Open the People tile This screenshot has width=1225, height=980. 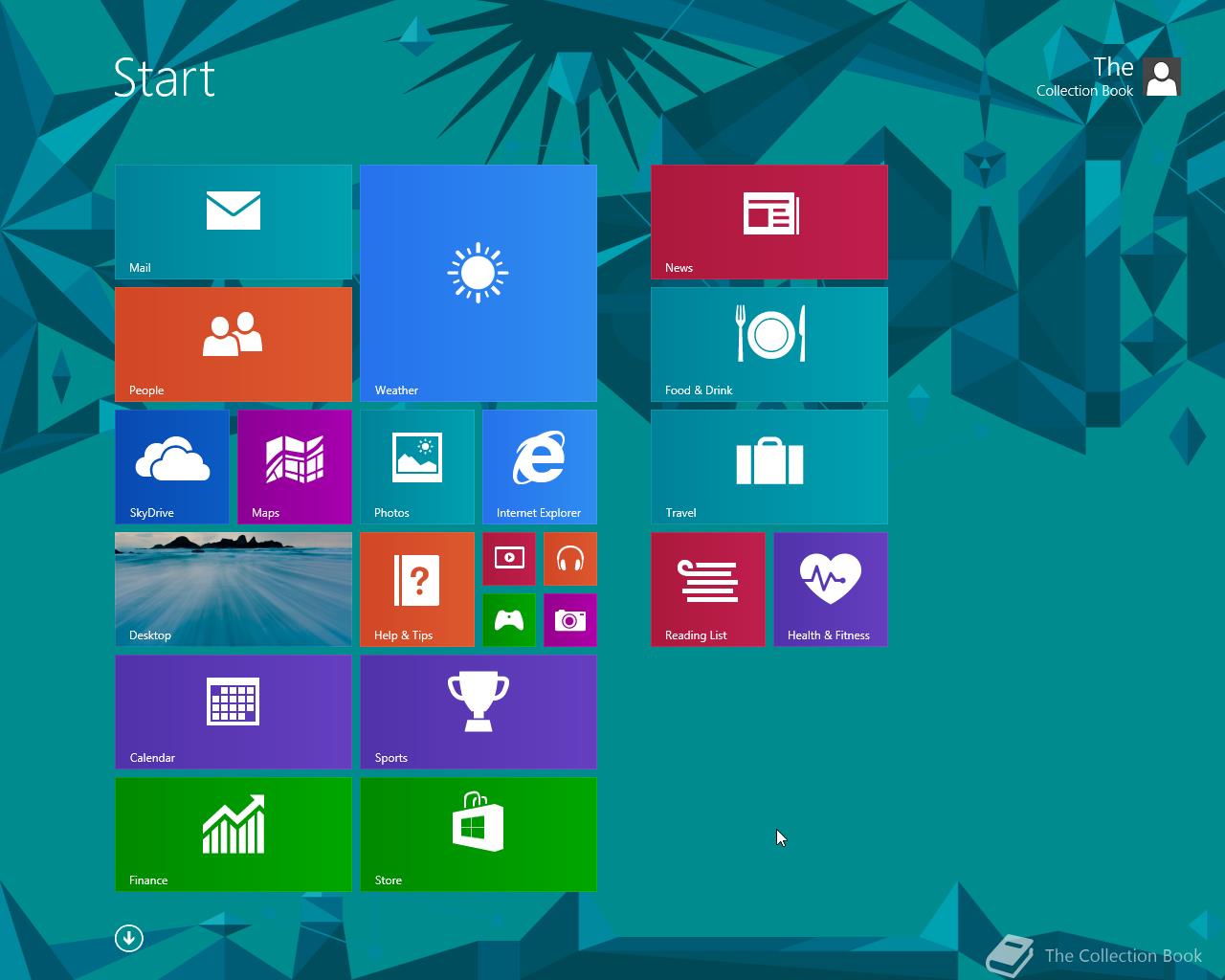[234, 345]
